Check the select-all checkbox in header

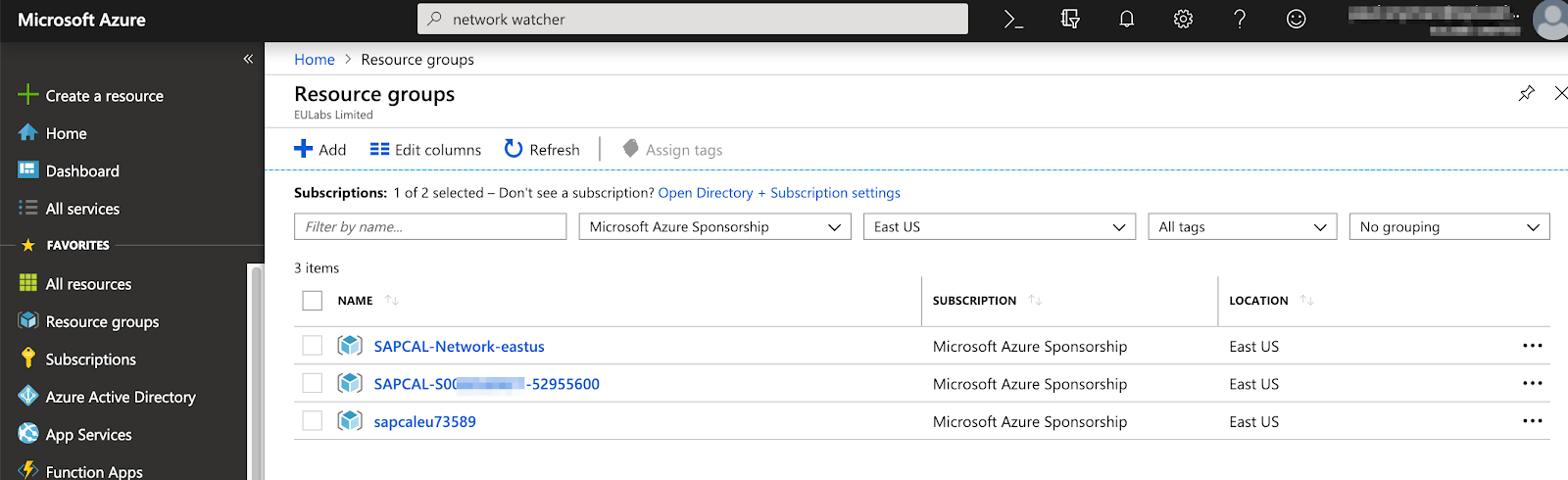[x=313, y=301]
